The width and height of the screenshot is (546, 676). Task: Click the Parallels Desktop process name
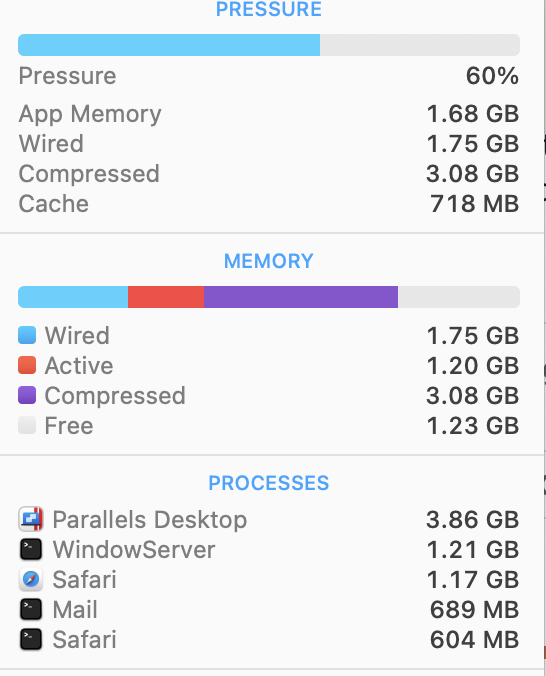(150, 520)
